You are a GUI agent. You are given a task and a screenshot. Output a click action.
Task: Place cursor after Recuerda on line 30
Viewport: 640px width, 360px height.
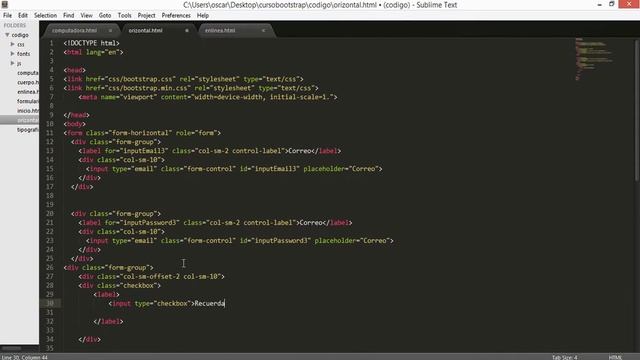pos(225,304)
